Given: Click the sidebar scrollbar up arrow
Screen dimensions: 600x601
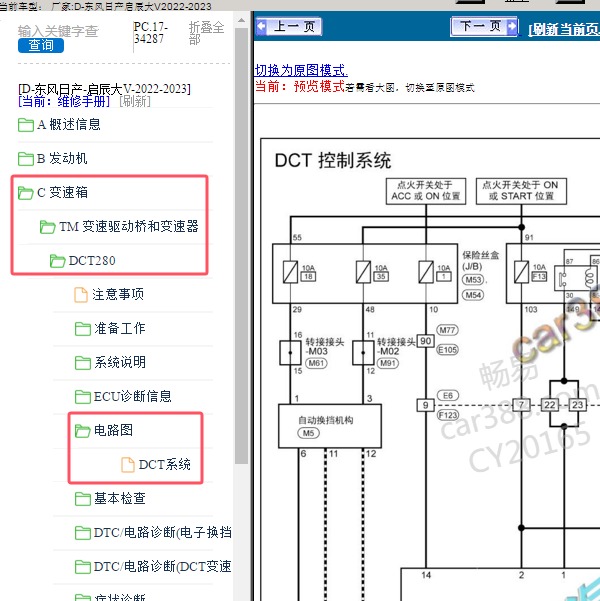Looking at the screenshot, I should (x=242, y=20).
